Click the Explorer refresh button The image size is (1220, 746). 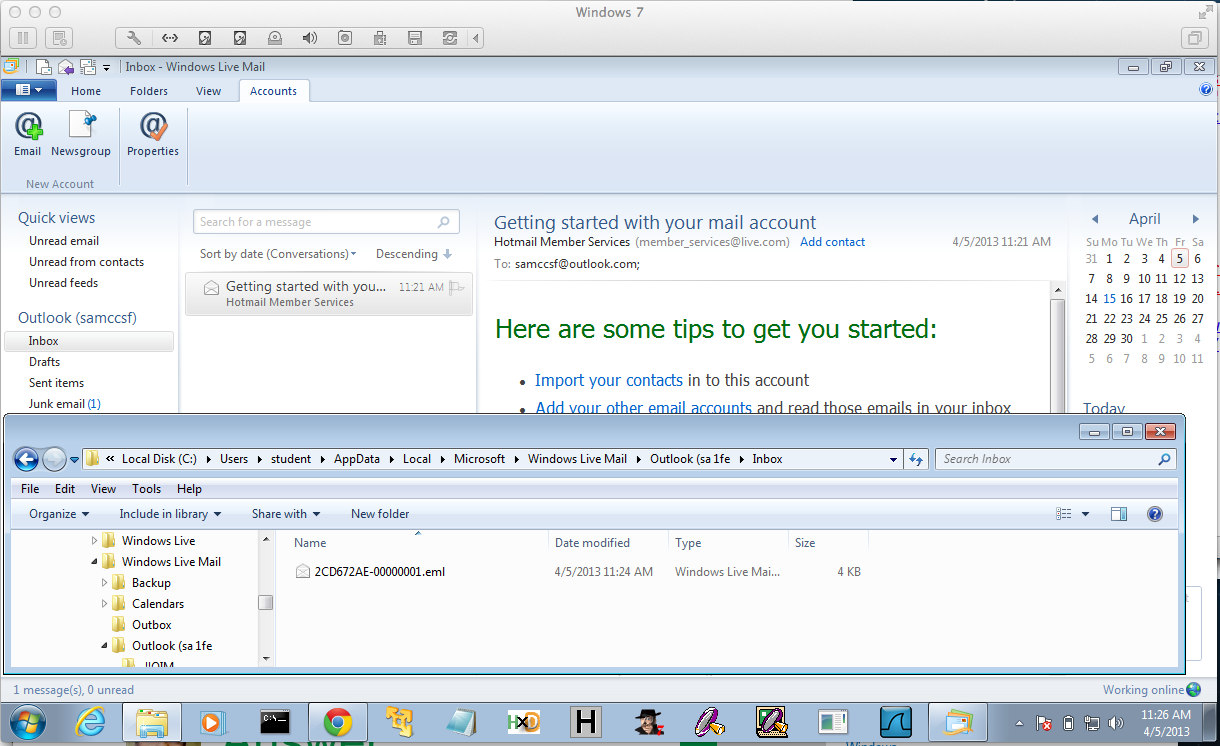(x=916, y=459)
